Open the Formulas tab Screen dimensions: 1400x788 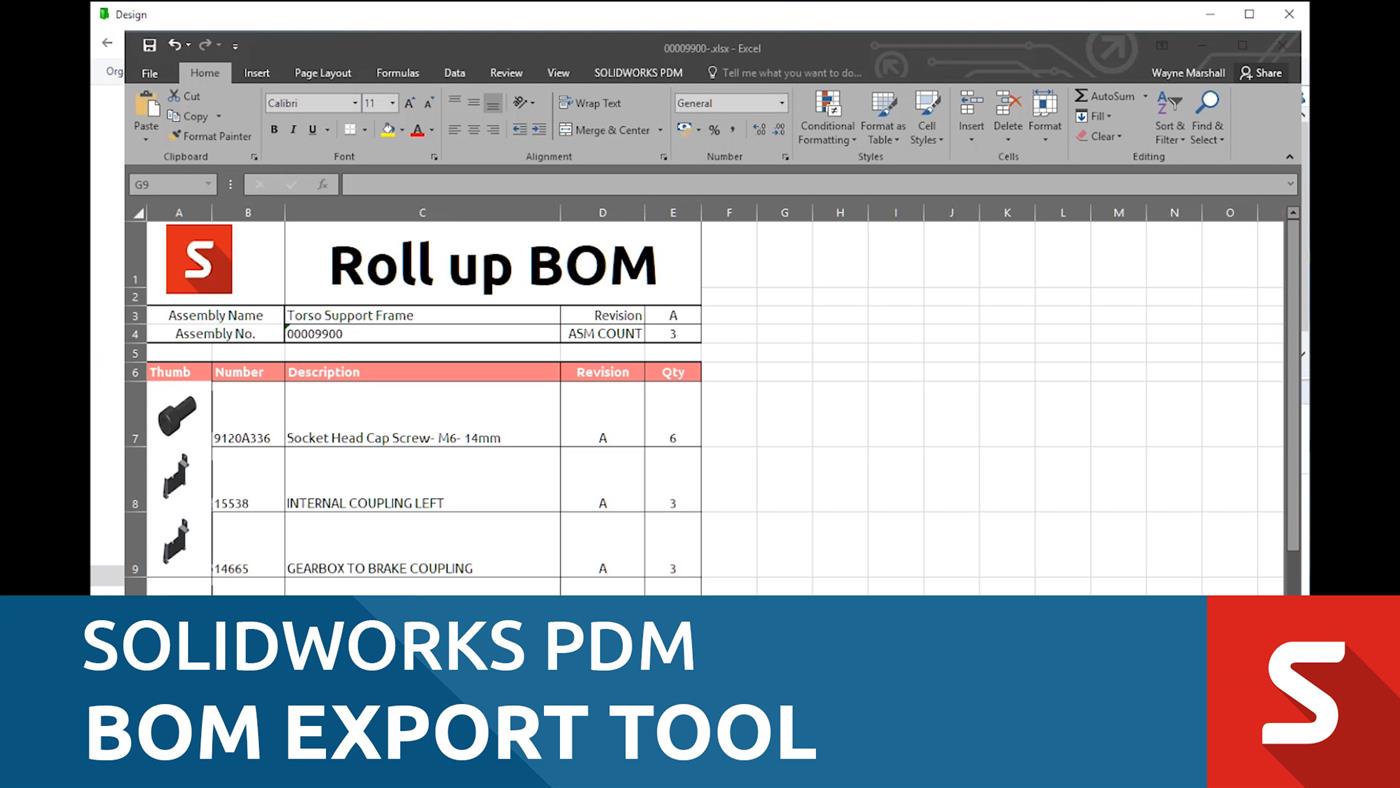click(x=397, y=72)
